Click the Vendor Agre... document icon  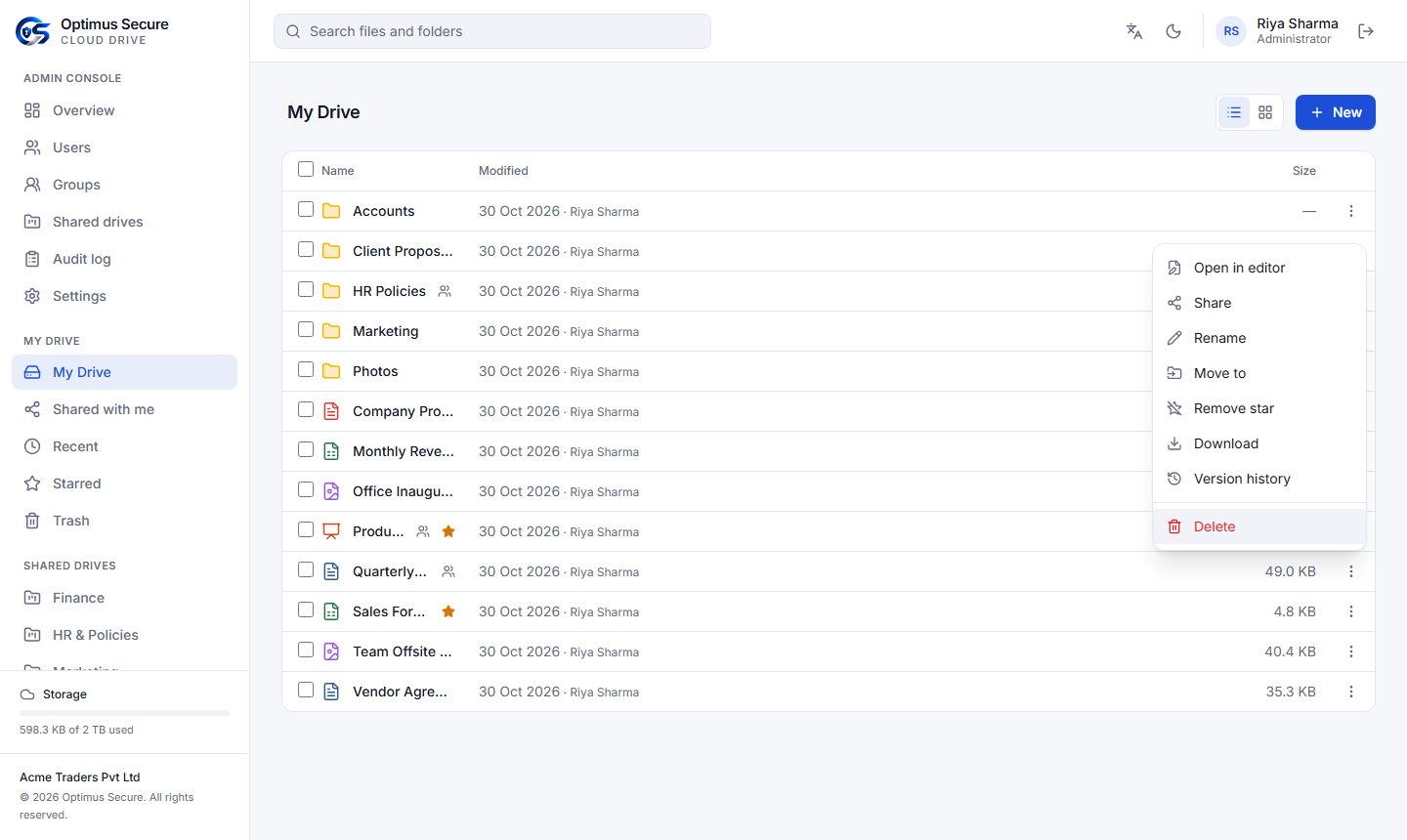[x=331, y=692]
